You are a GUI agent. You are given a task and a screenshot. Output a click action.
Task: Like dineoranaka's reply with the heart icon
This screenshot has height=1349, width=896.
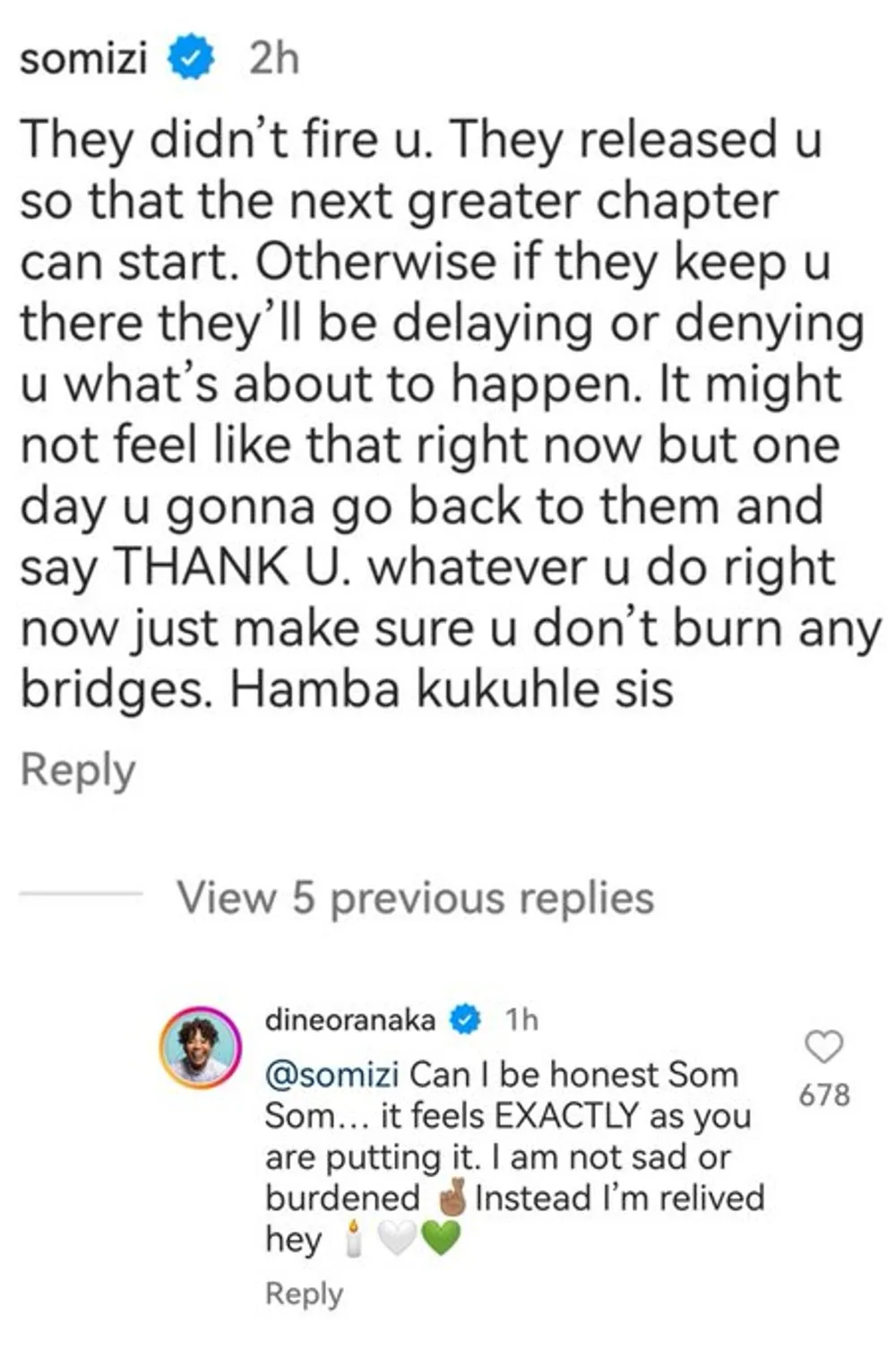[823, 1047]
